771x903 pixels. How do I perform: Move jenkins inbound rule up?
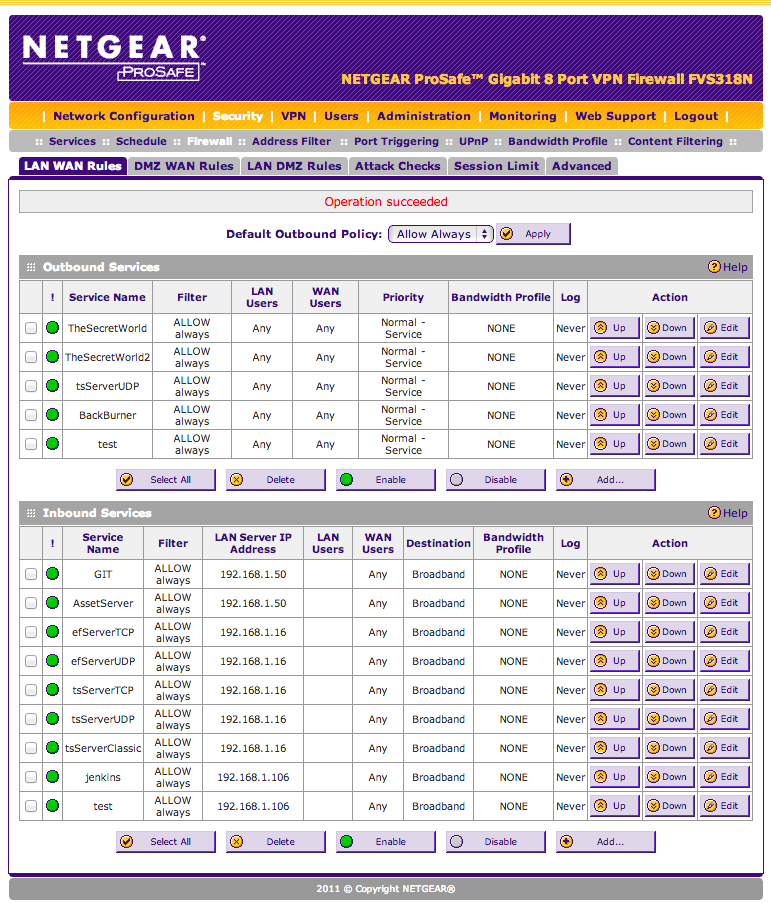click(x=614, y=777)
